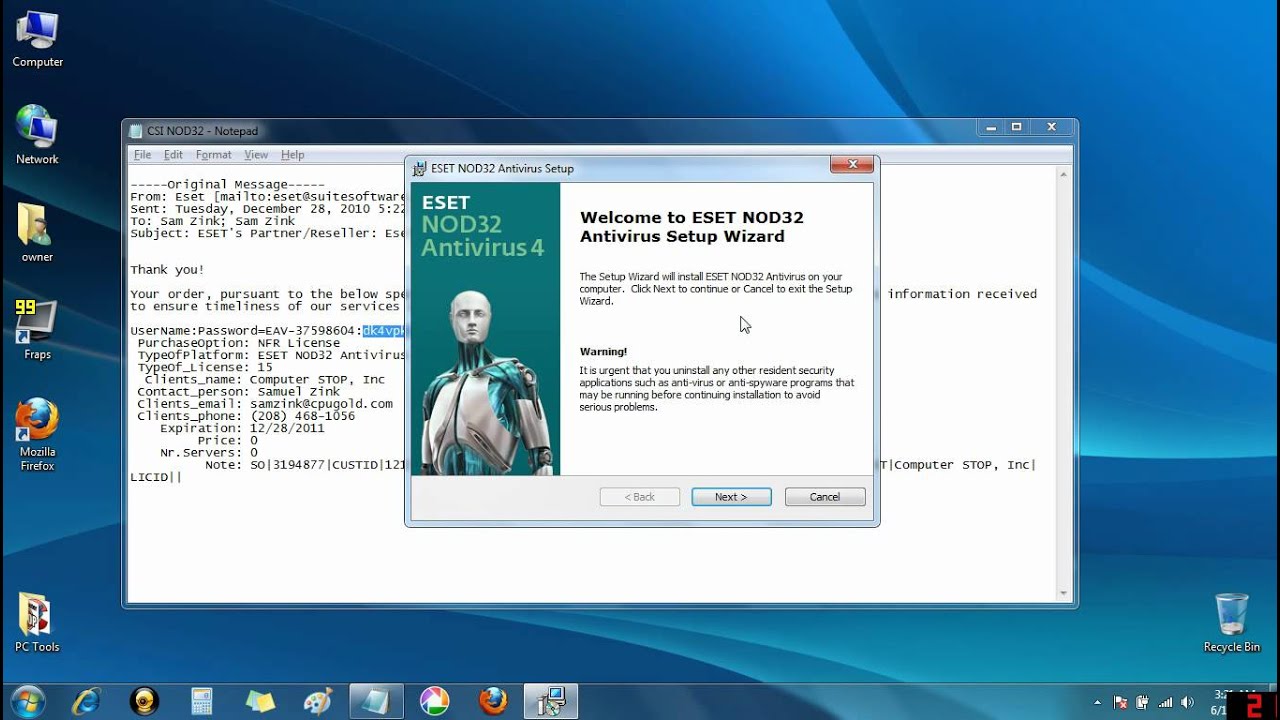
Task: Switch to Notepad via the taskbar
Action: point(376,702)
